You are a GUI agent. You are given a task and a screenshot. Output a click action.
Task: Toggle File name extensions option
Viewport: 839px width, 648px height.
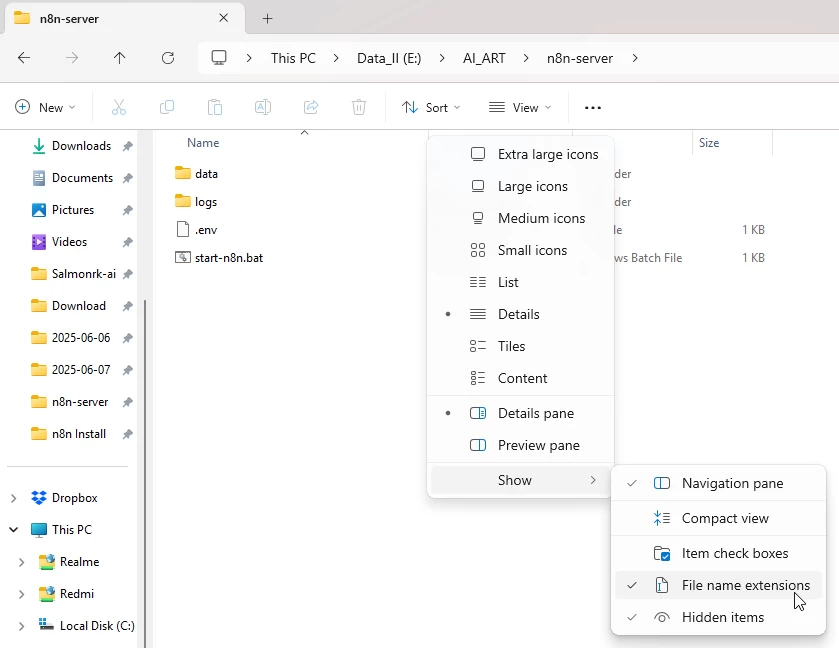[745, 585]
